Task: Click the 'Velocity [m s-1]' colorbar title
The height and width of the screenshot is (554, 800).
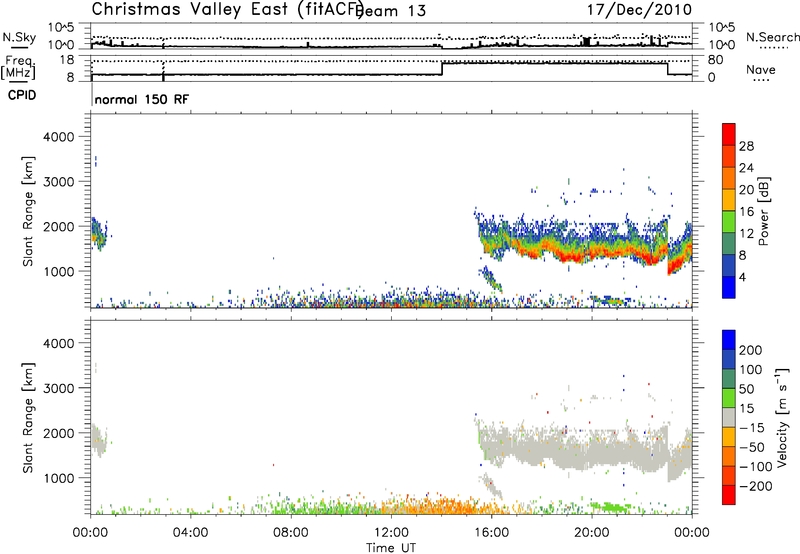Action: coord(782,418)
